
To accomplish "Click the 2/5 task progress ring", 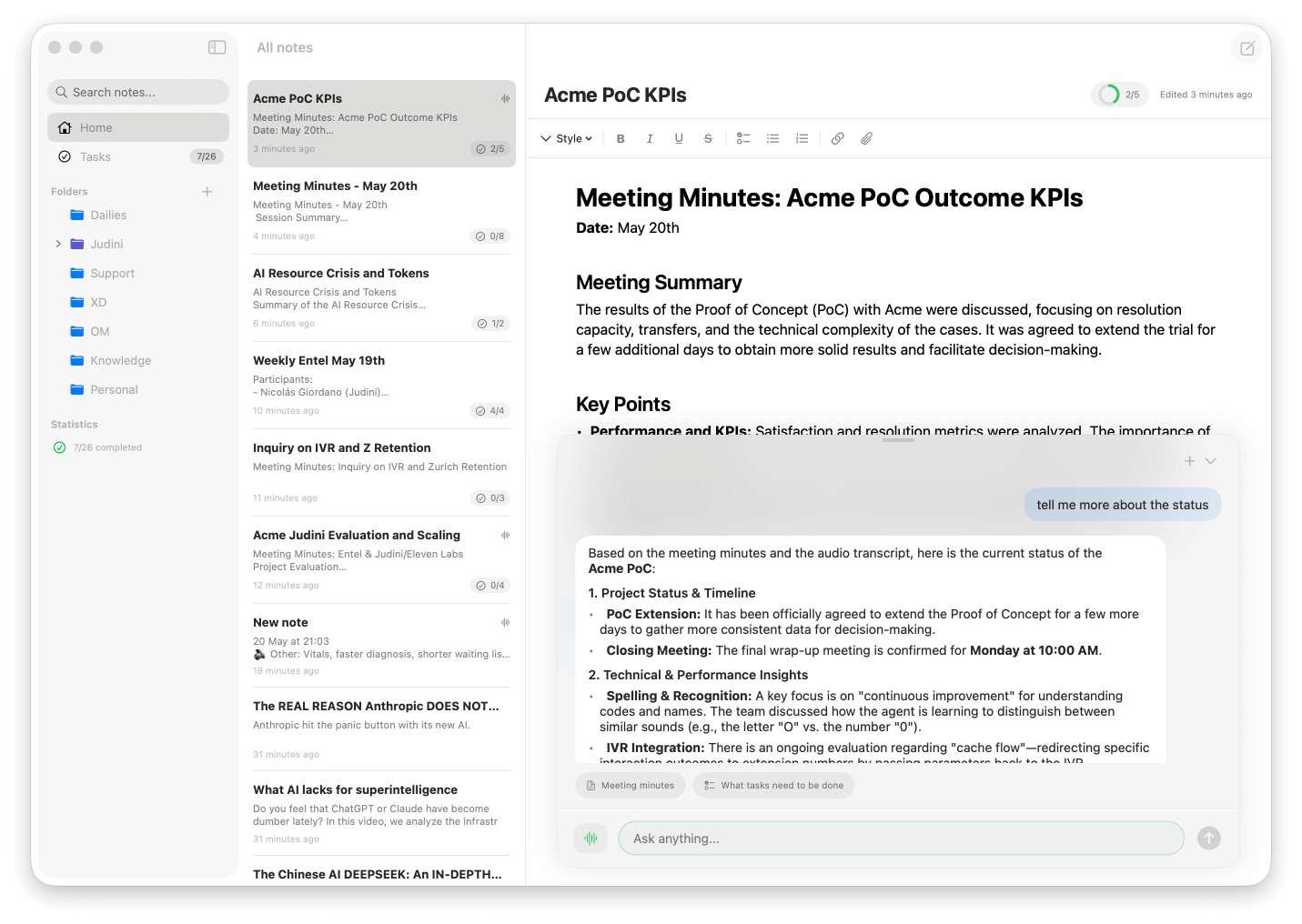I will (x=1120, y=95).
